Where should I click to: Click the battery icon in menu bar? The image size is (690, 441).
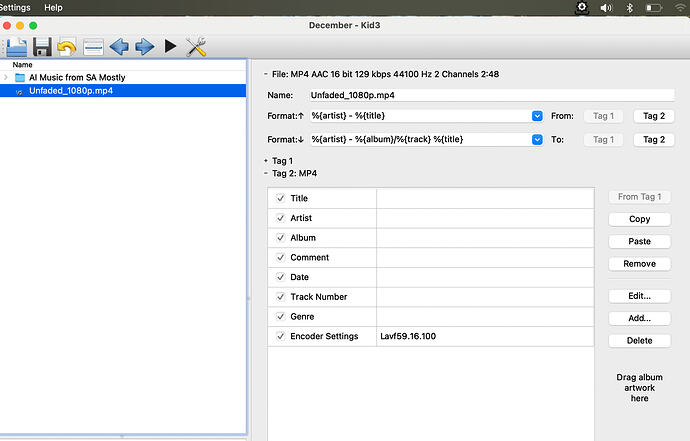[x=654, y=8]
